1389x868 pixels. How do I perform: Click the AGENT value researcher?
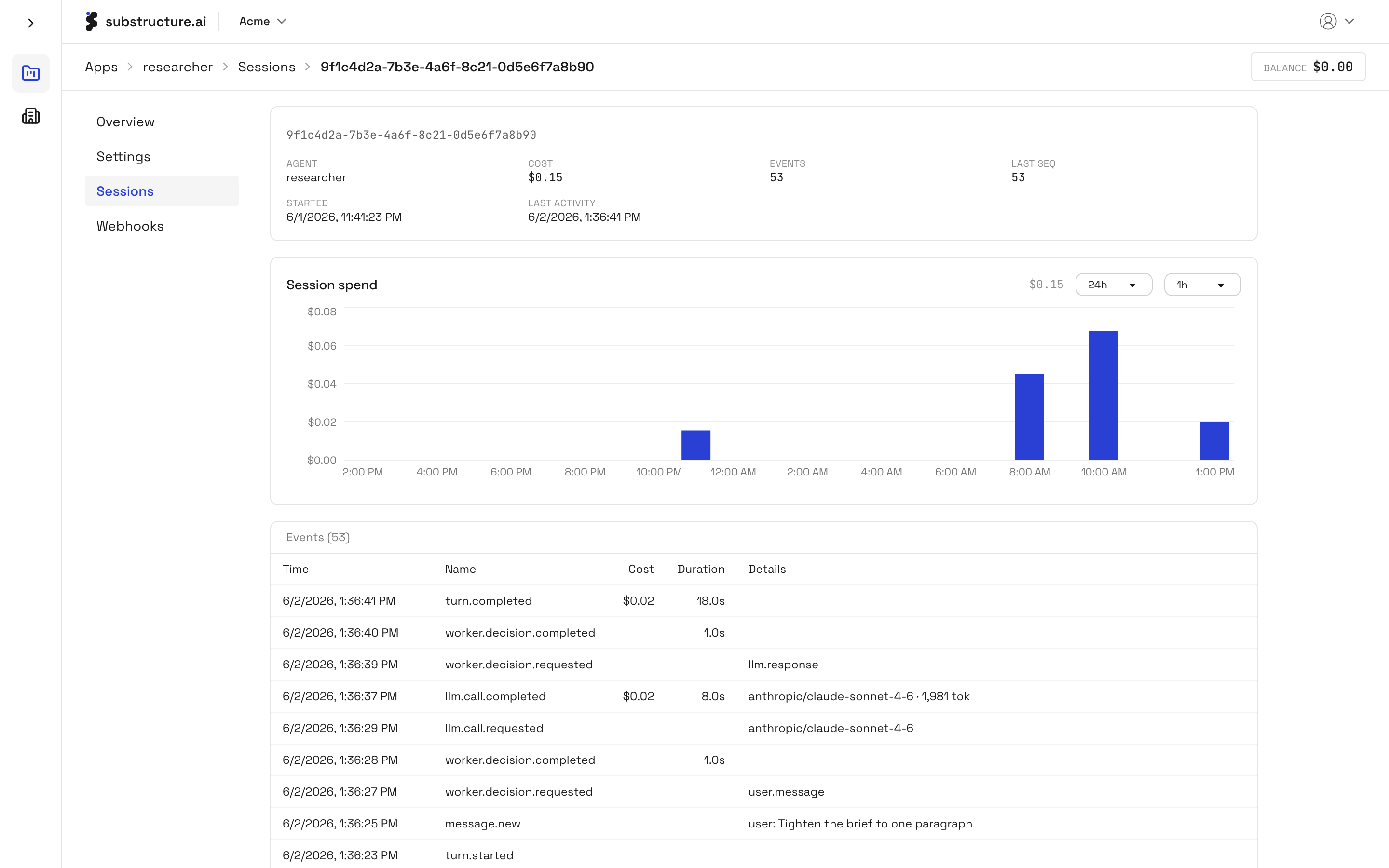click(316, 177)
